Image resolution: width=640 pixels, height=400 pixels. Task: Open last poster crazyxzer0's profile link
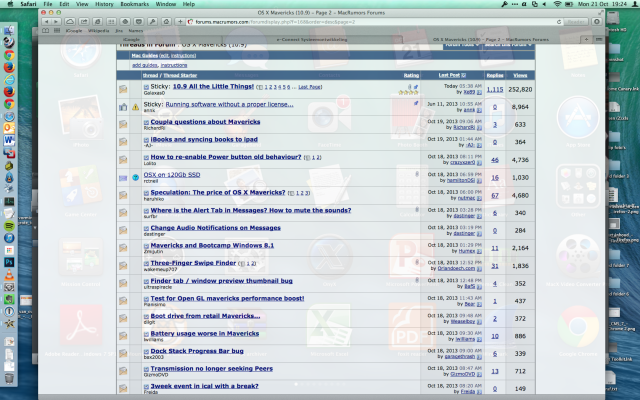[462, 162]
